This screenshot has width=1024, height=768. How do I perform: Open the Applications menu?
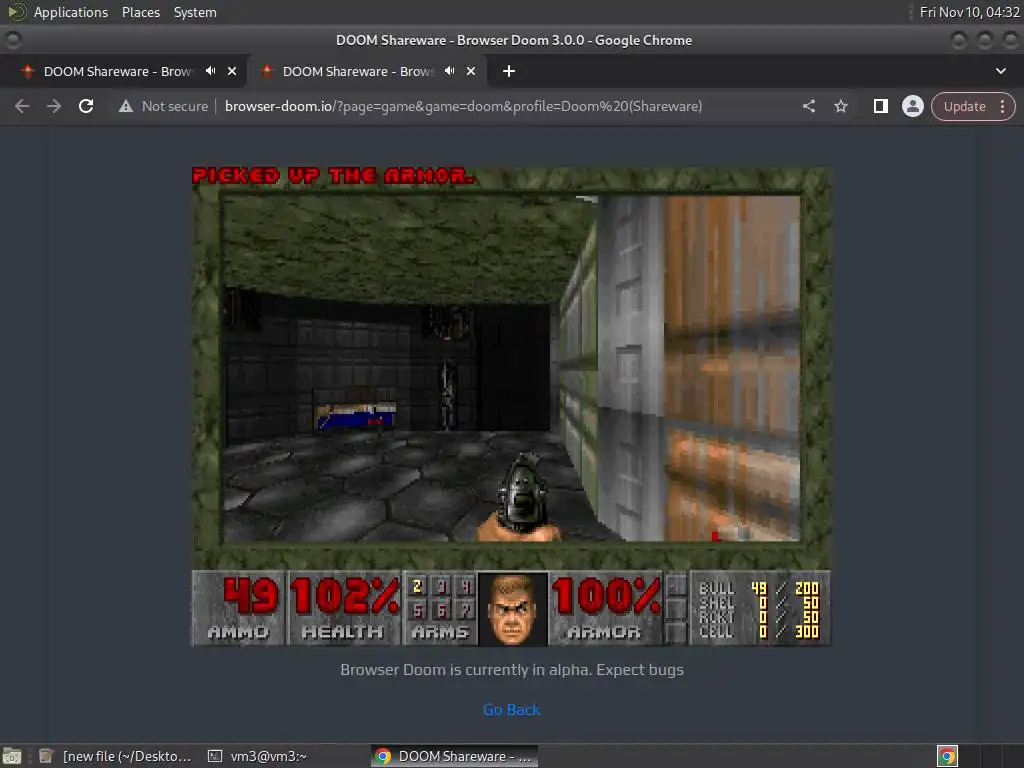pyautogui.click(x=71, y=12)
